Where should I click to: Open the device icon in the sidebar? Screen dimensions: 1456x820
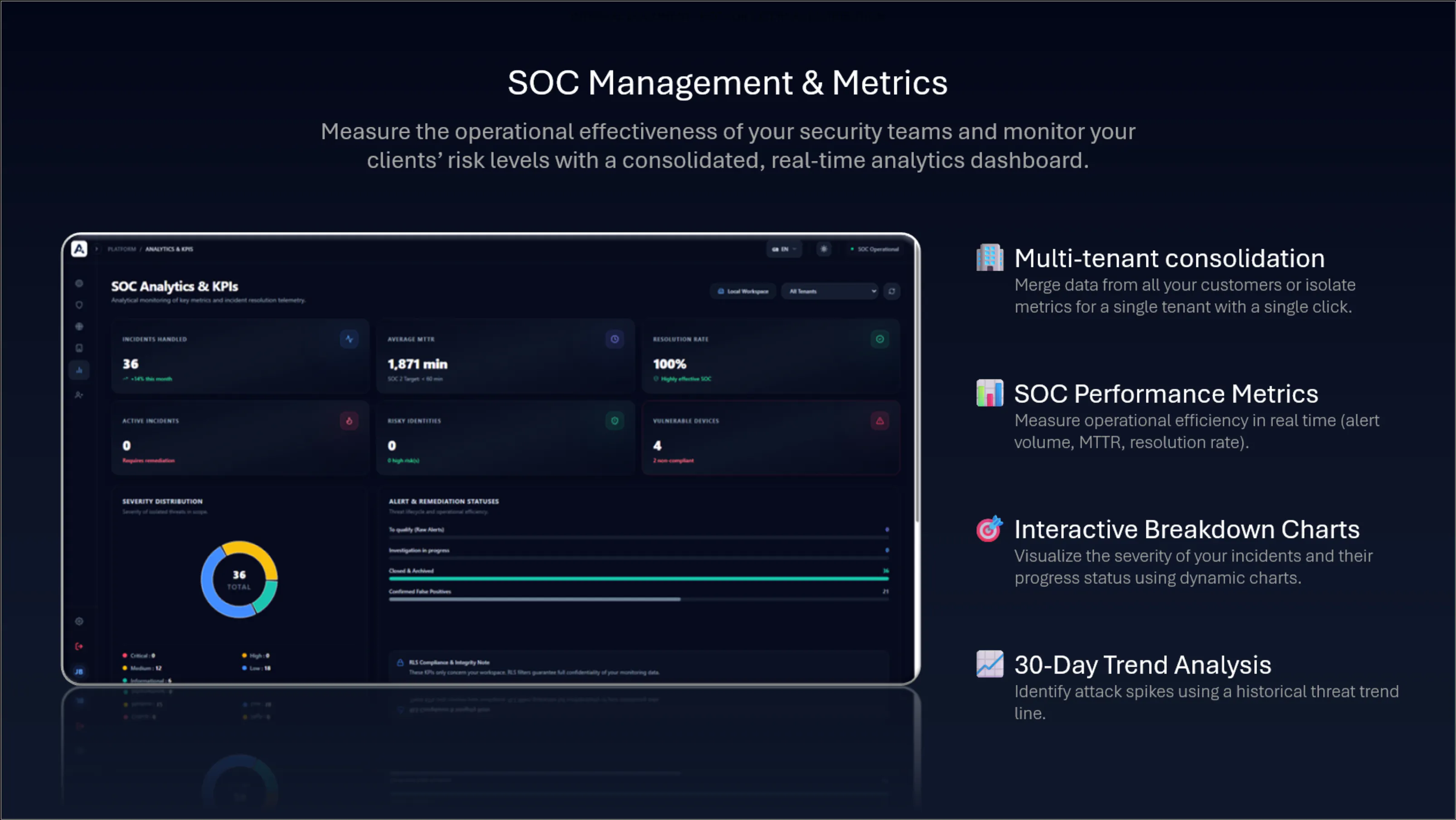point(79,348)
